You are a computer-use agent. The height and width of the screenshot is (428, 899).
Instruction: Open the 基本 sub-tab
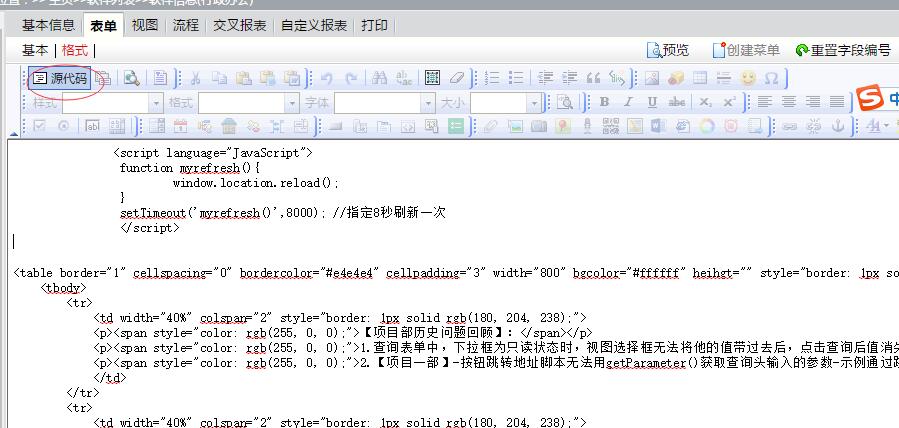(x=35, y=50)
